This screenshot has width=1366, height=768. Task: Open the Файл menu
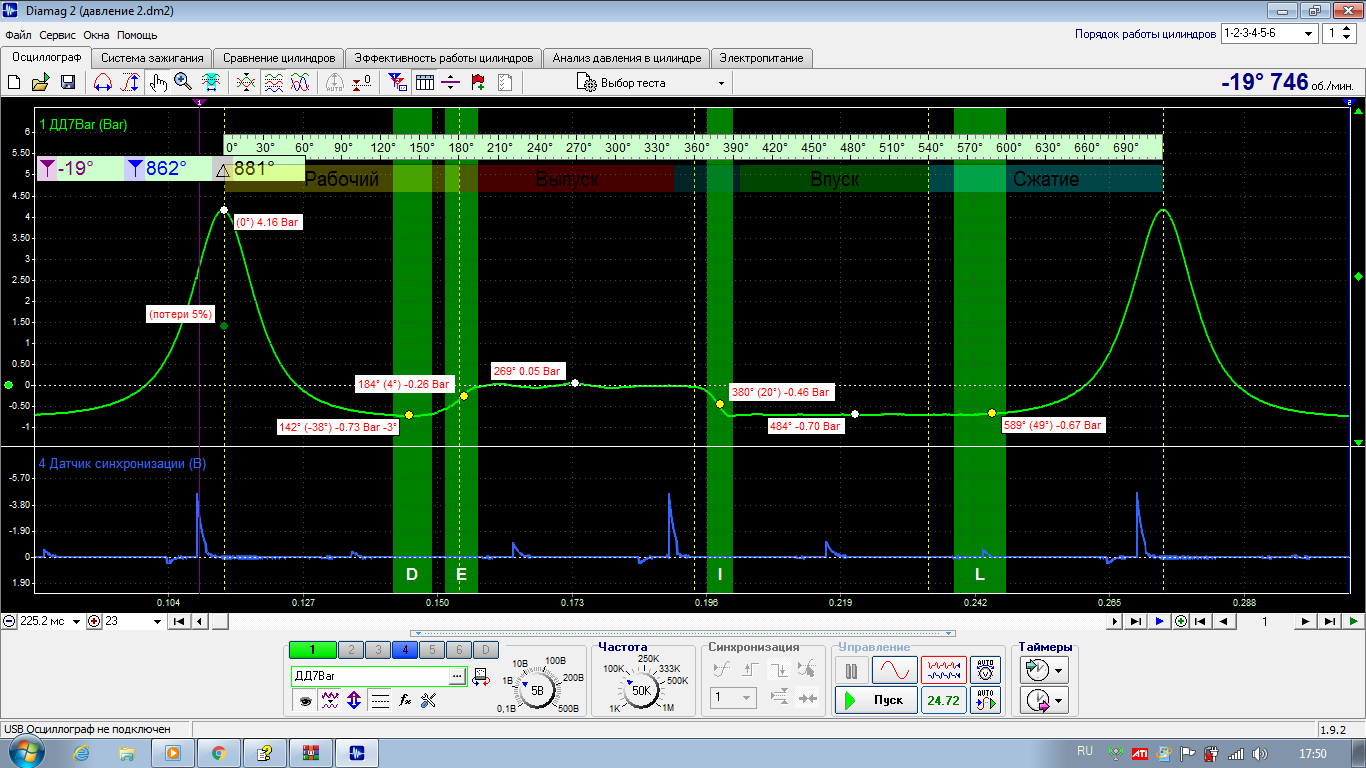(18, 34)
